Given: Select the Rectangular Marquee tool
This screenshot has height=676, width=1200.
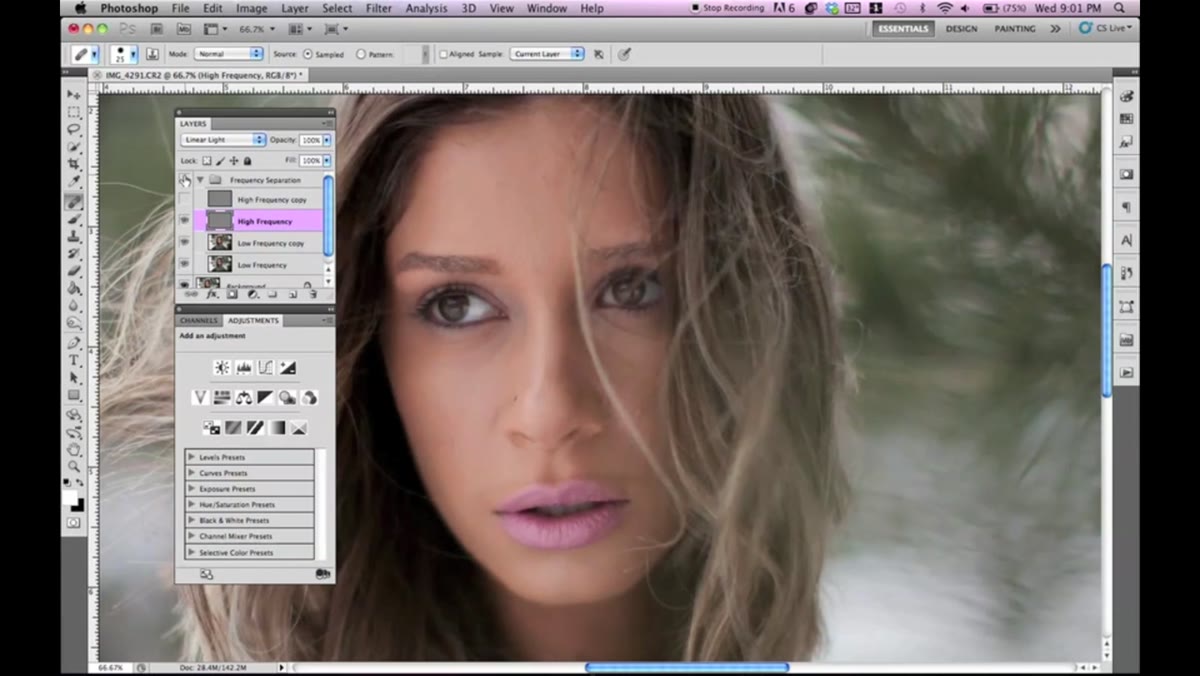Looking at the screenshot, I should point(74,111).
